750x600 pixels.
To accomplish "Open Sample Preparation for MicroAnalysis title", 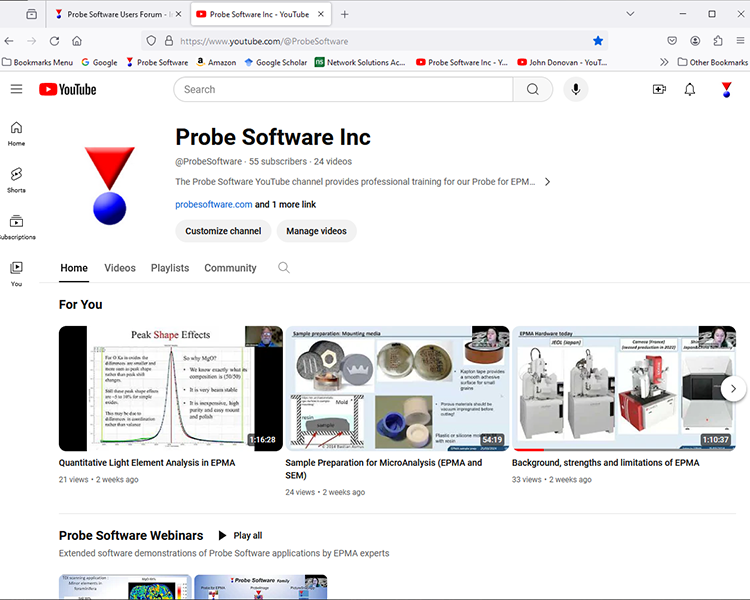I will pyautogui.click(x=384, y=469).
